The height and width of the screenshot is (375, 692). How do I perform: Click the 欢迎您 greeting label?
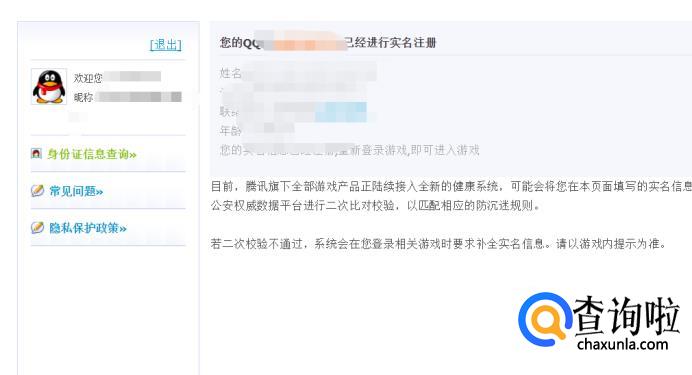(88, 78)
